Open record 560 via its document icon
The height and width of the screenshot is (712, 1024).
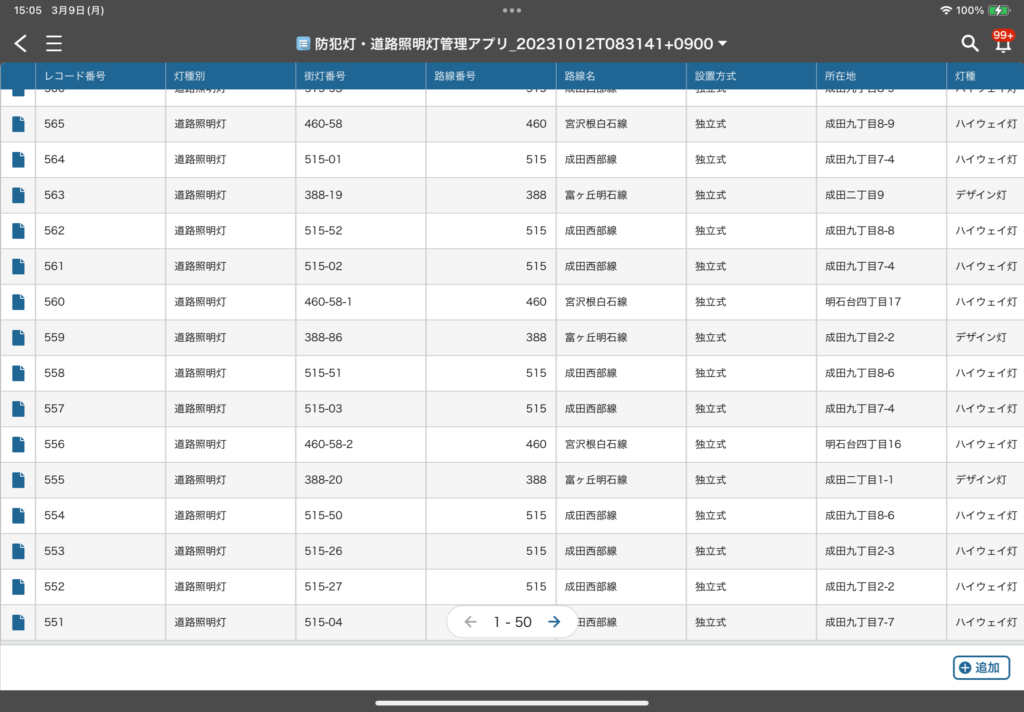[17, 301]
